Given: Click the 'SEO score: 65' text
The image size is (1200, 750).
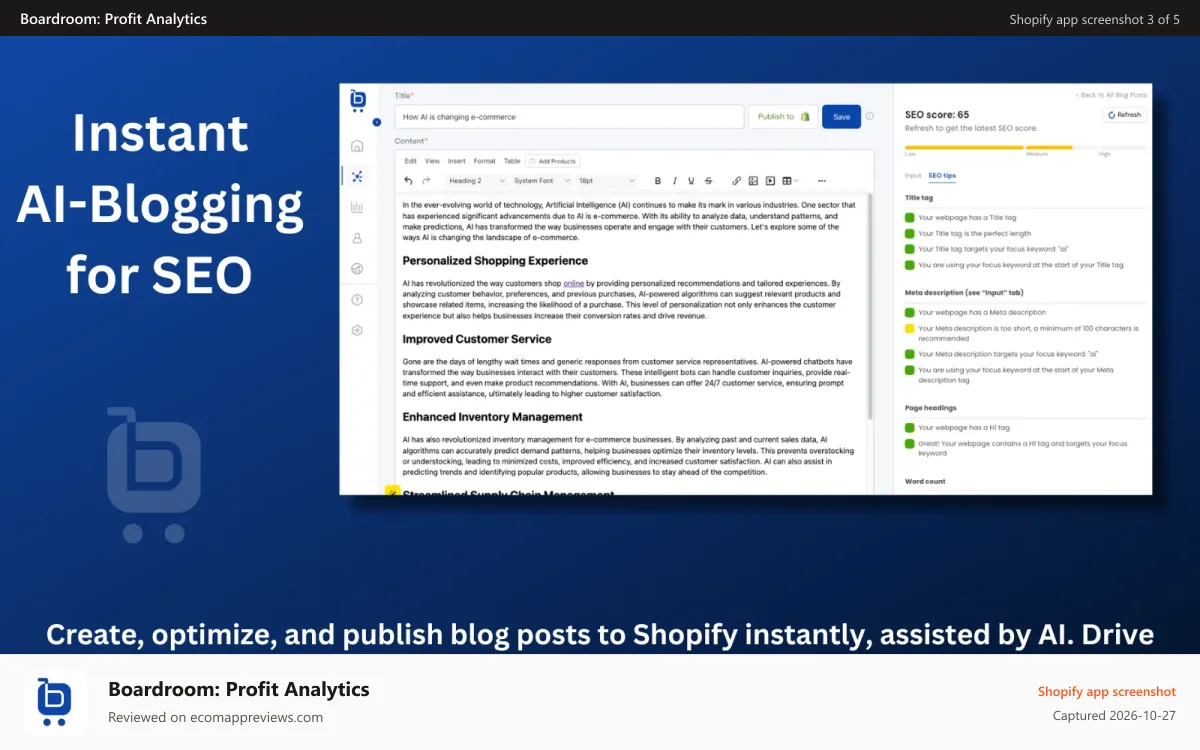Looking at the screenshot, I should click(937, 115).
